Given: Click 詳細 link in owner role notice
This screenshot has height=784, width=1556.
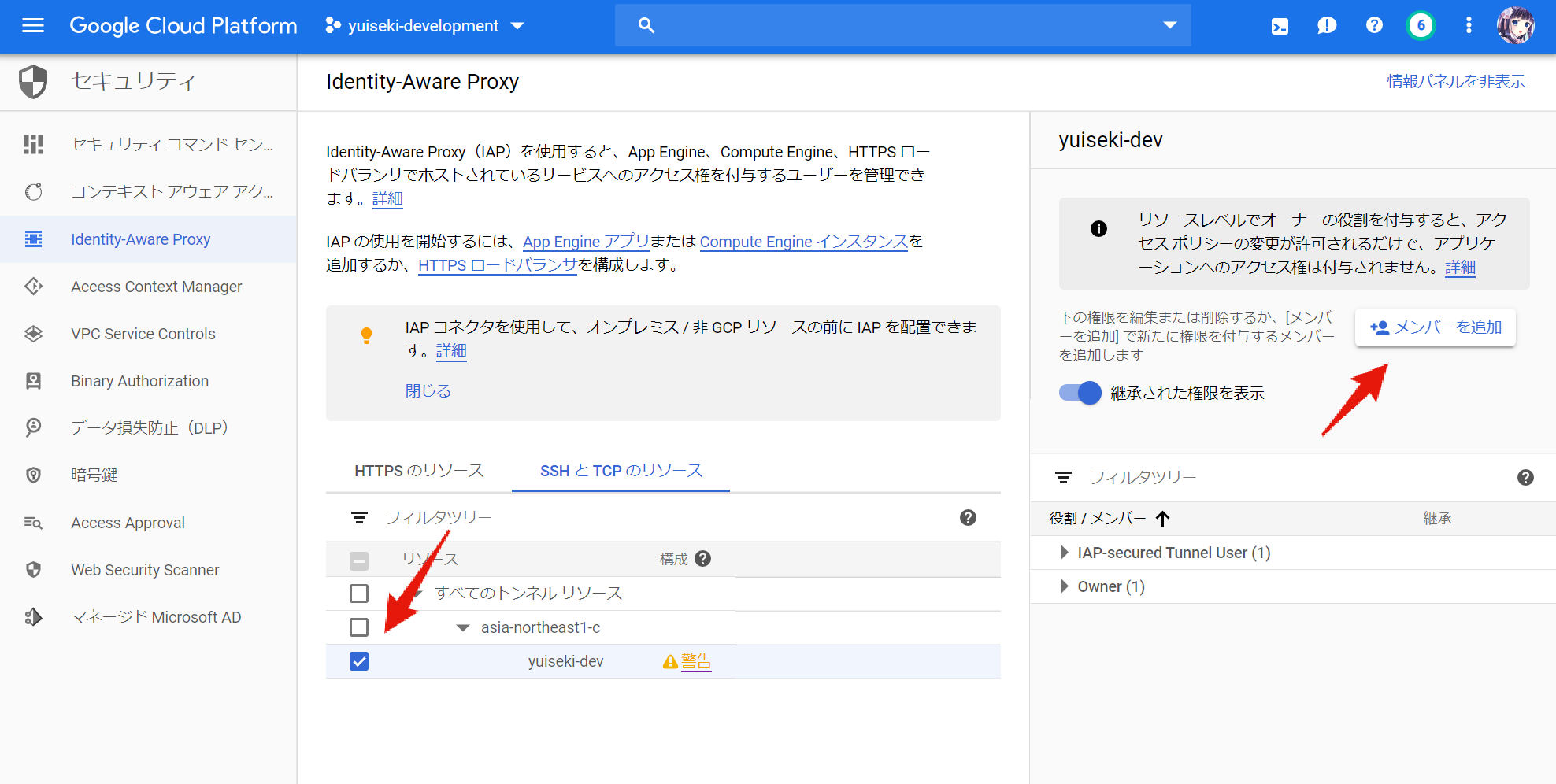Looking at the screenshot, I should (1460, 268).
